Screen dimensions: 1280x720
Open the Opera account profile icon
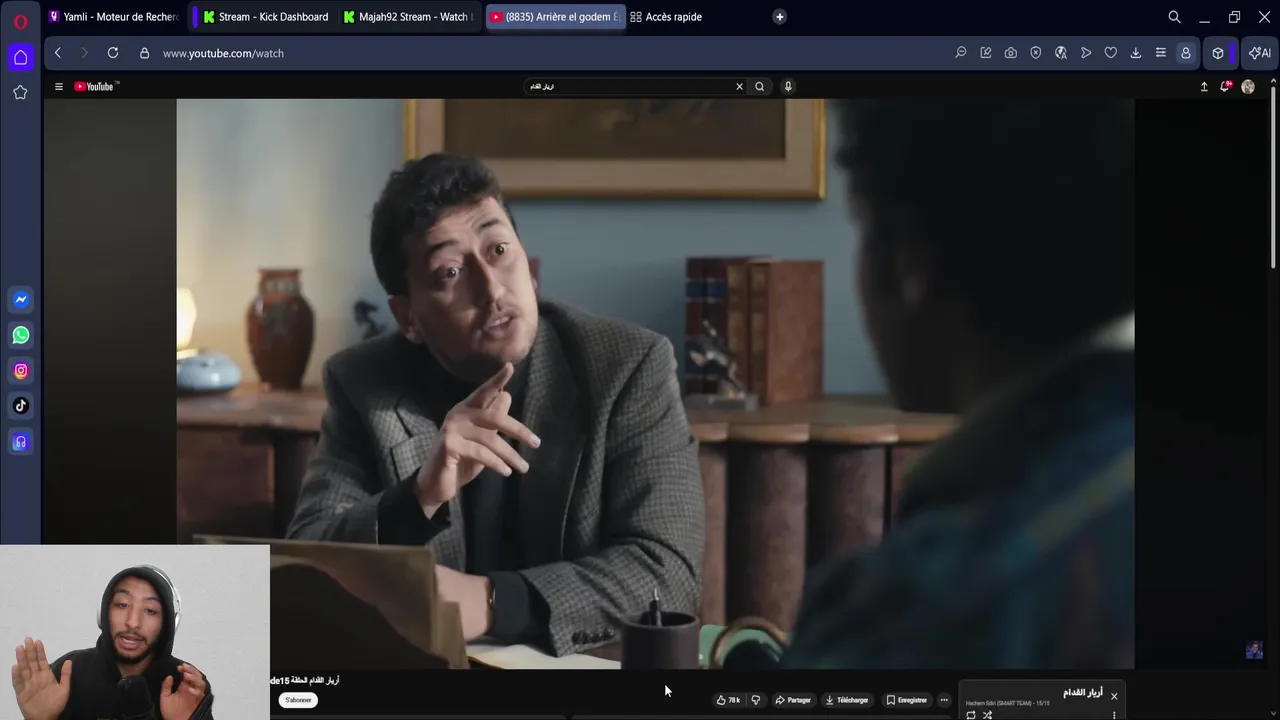tap(1186, 53)
